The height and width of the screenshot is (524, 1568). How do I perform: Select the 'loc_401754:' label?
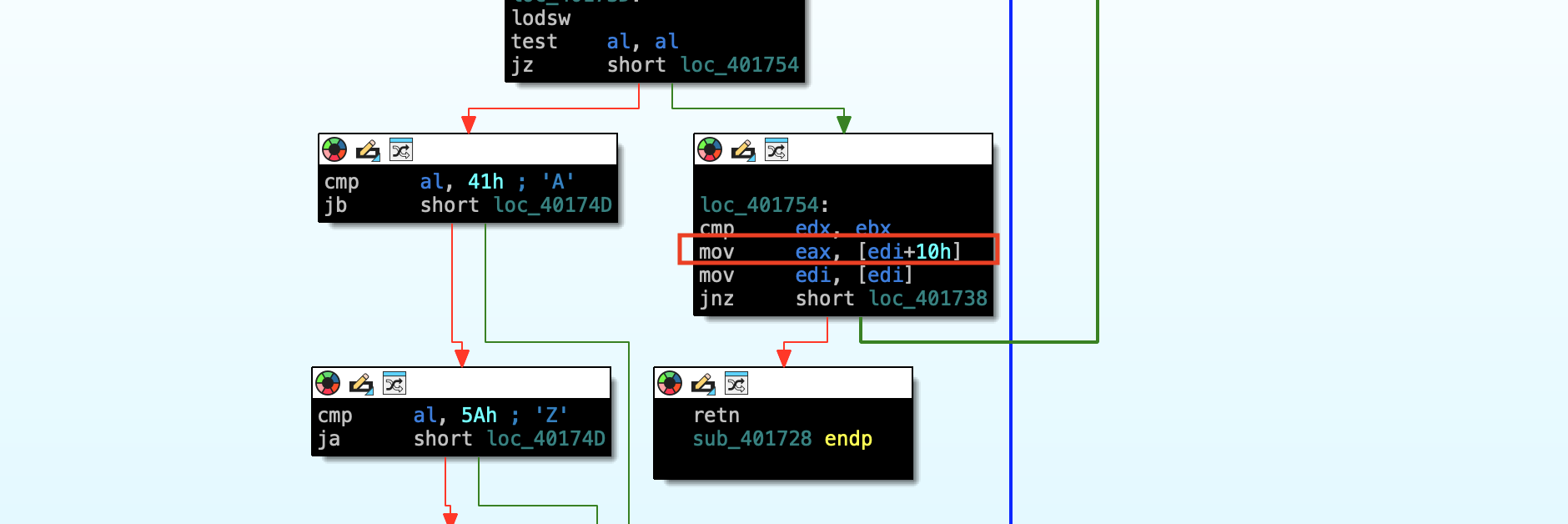pyautogui.click(x=765, y=205)
